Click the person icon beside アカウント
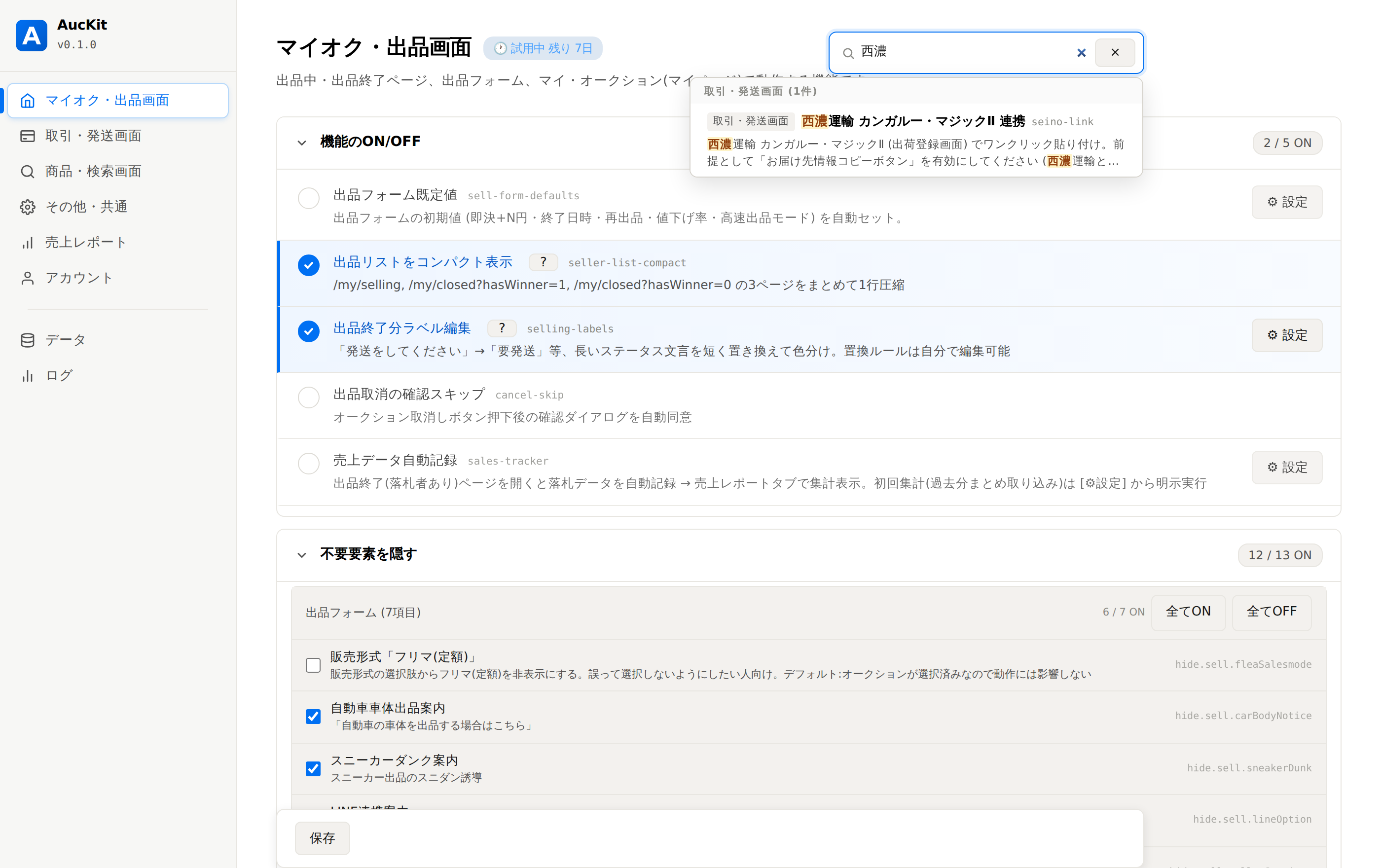The height and width of the screenshot is (868, 1381). 28,278
